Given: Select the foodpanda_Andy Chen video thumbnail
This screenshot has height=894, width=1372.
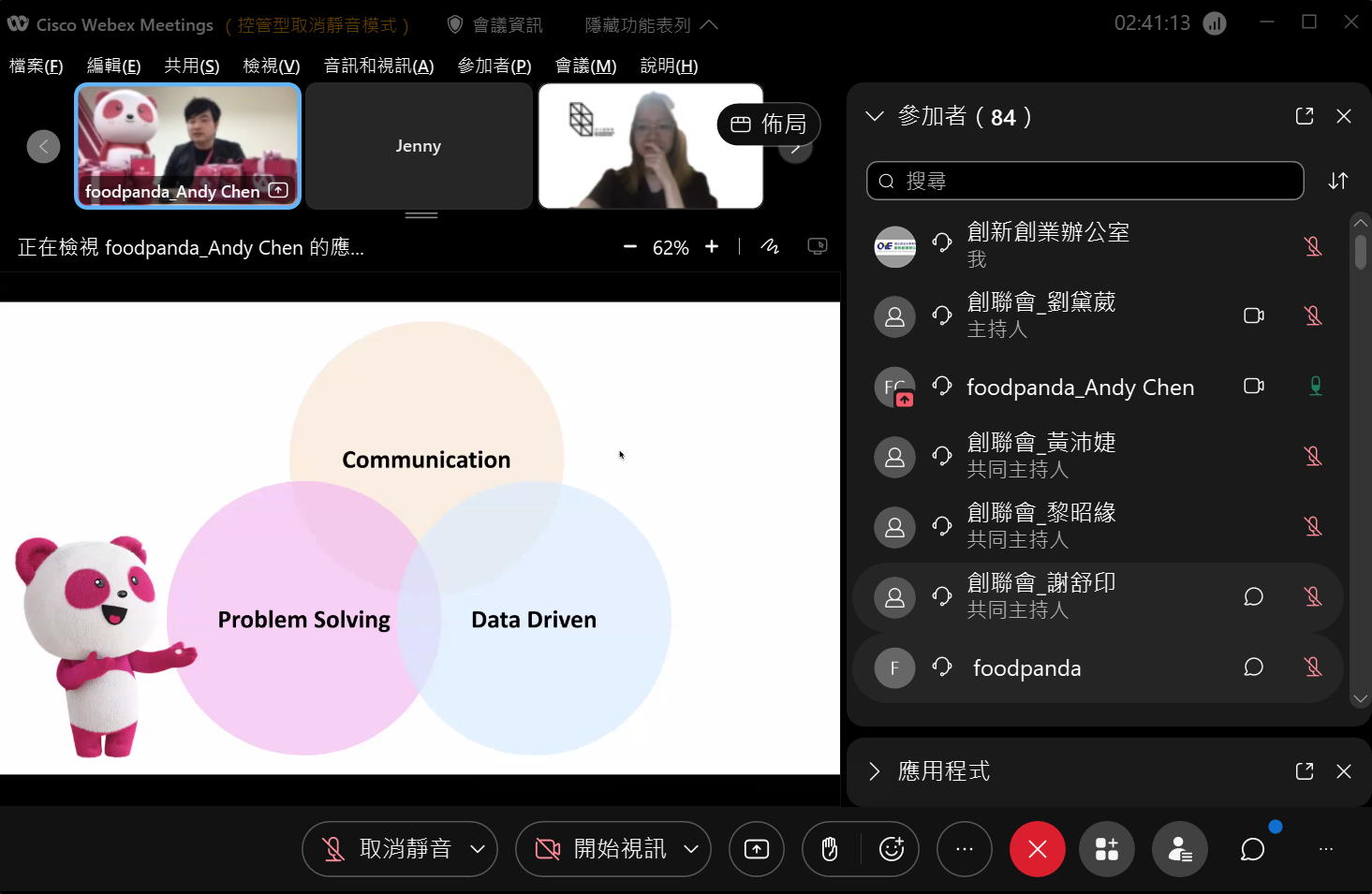Looking at the screenshot, I should pyautogui.click(x=187, y=146).
